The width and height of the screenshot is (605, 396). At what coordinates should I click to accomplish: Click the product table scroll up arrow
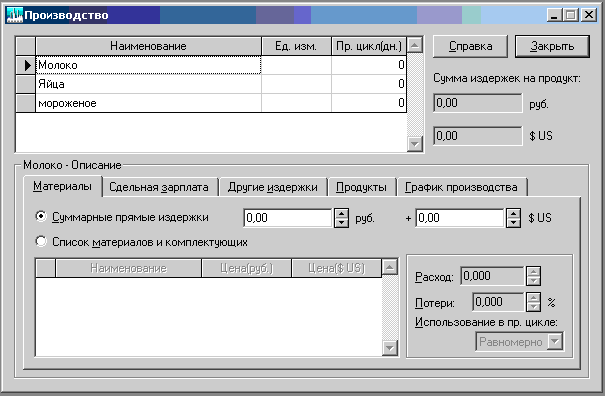[415, 45]
